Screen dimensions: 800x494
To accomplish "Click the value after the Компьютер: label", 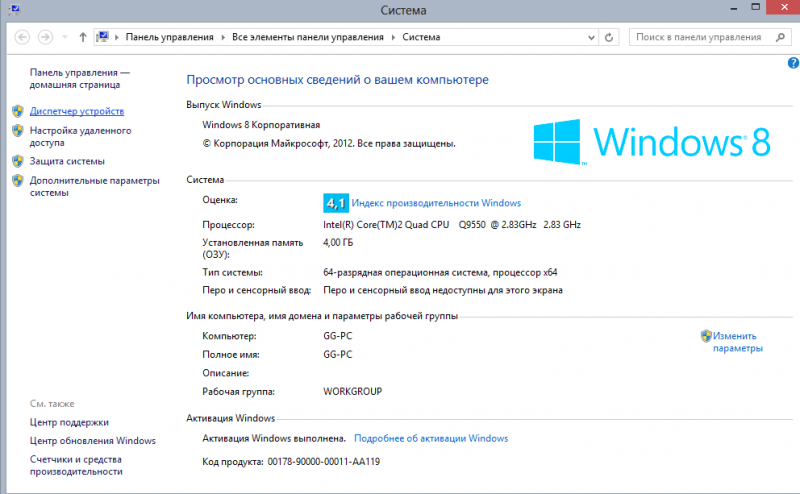I will click(x=338, y=336).
